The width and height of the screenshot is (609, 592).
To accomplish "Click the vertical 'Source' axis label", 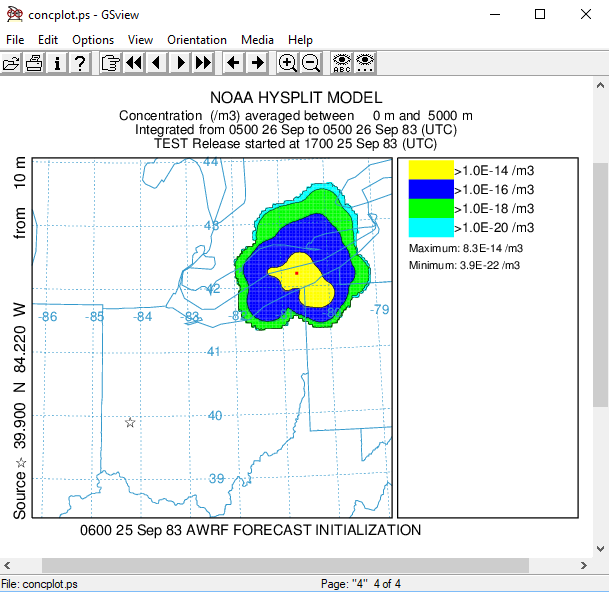I will click(x=19, y=495).
